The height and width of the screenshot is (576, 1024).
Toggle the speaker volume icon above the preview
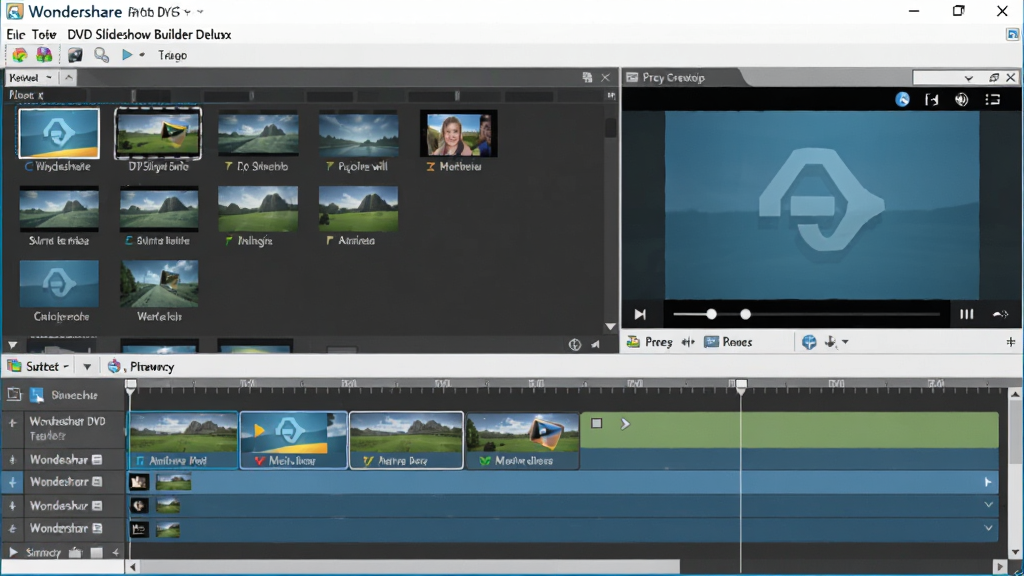[962, 99]
